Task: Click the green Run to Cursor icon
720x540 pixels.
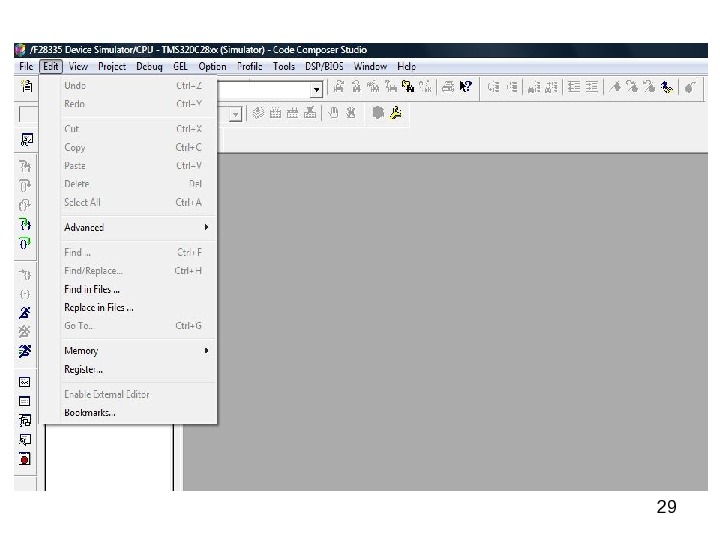Action: 25,224
